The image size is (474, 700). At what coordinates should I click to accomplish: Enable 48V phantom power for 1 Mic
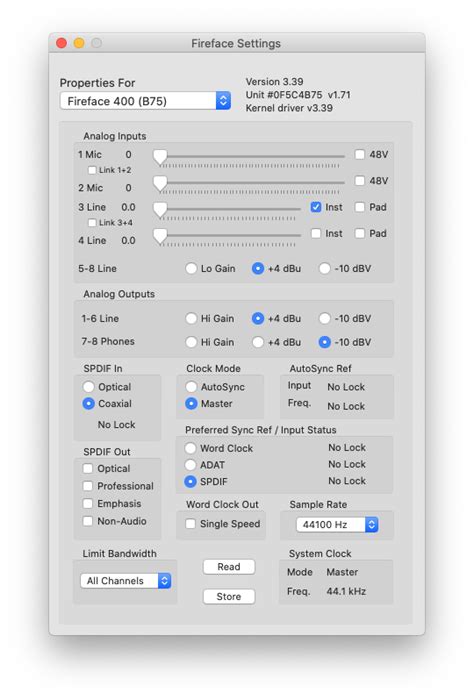pyautogui.click(x=359, y=154)
